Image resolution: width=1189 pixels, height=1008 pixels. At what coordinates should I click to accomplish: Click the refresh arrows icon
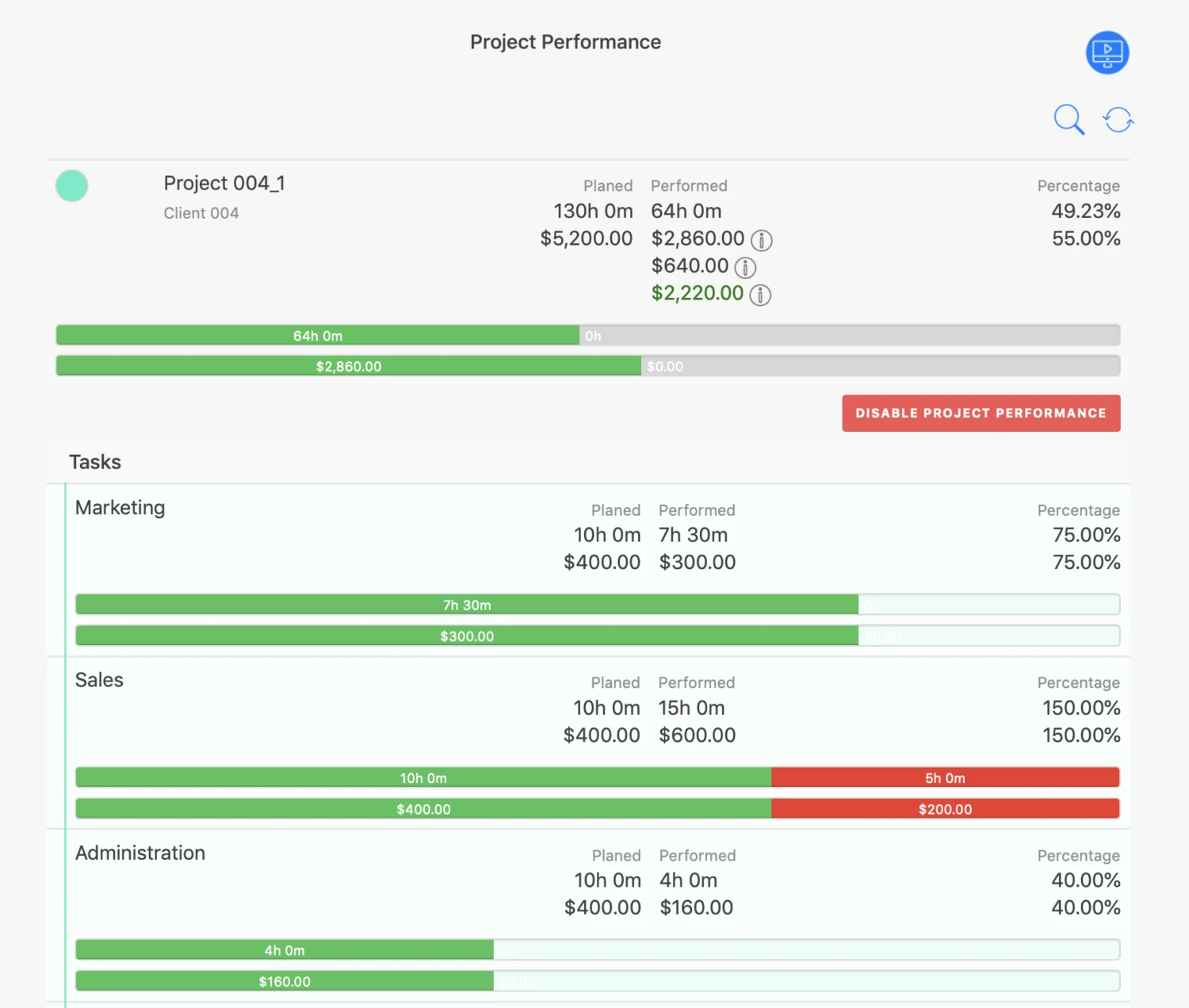pyautogui.click(x=1118, y=120)
